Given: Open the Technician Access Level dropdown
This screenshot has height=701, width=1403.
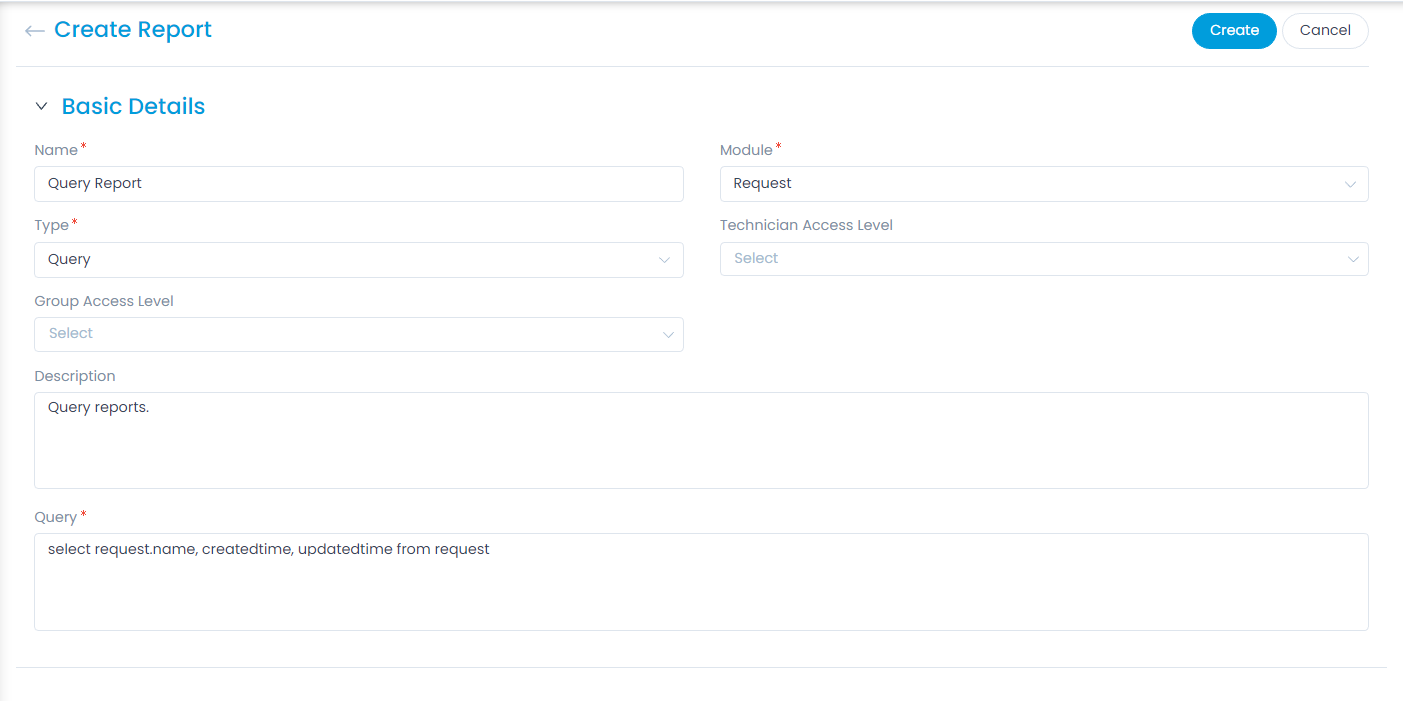Looking at the screenshot, I should tap(1044, 258).
